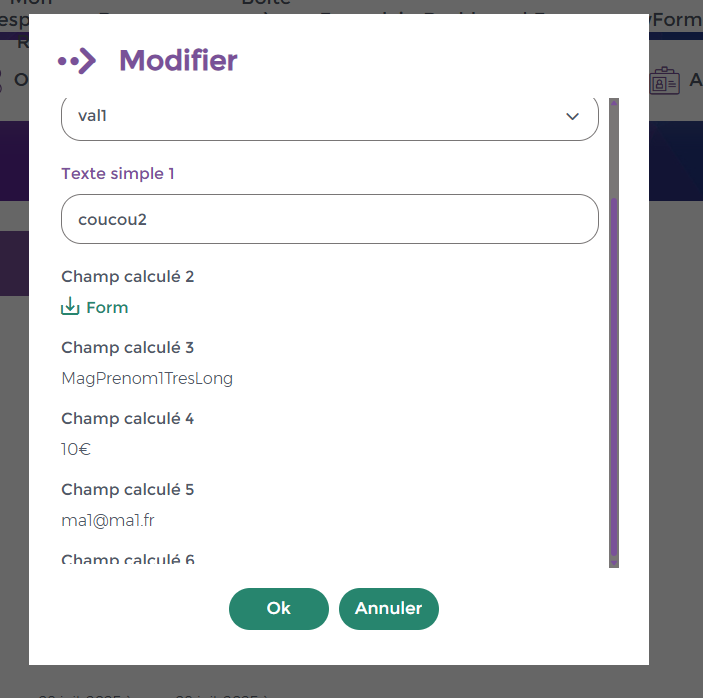Download the Form file link
Image resolution: width=703 pixels, height=698 pixels.
[107, 307]
